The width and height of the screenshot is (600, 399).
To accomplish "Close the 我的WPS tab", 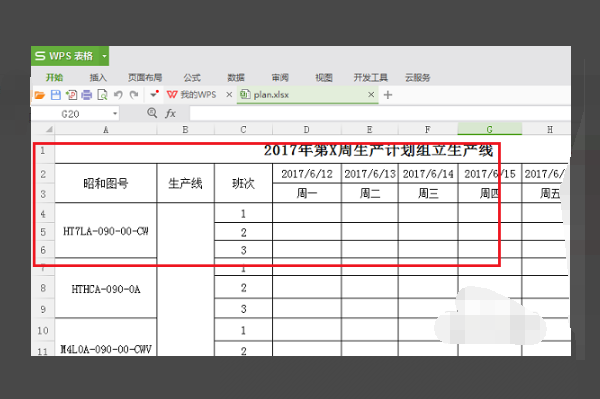I will tap(229, 94).
